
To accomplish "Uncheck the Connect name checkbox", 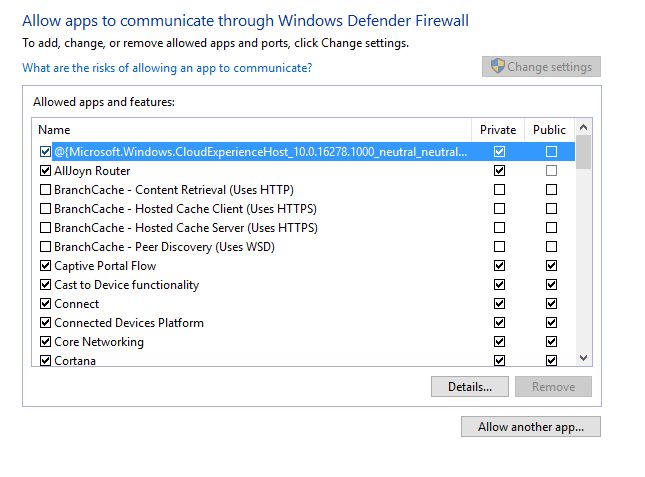I will coord(45,303).
